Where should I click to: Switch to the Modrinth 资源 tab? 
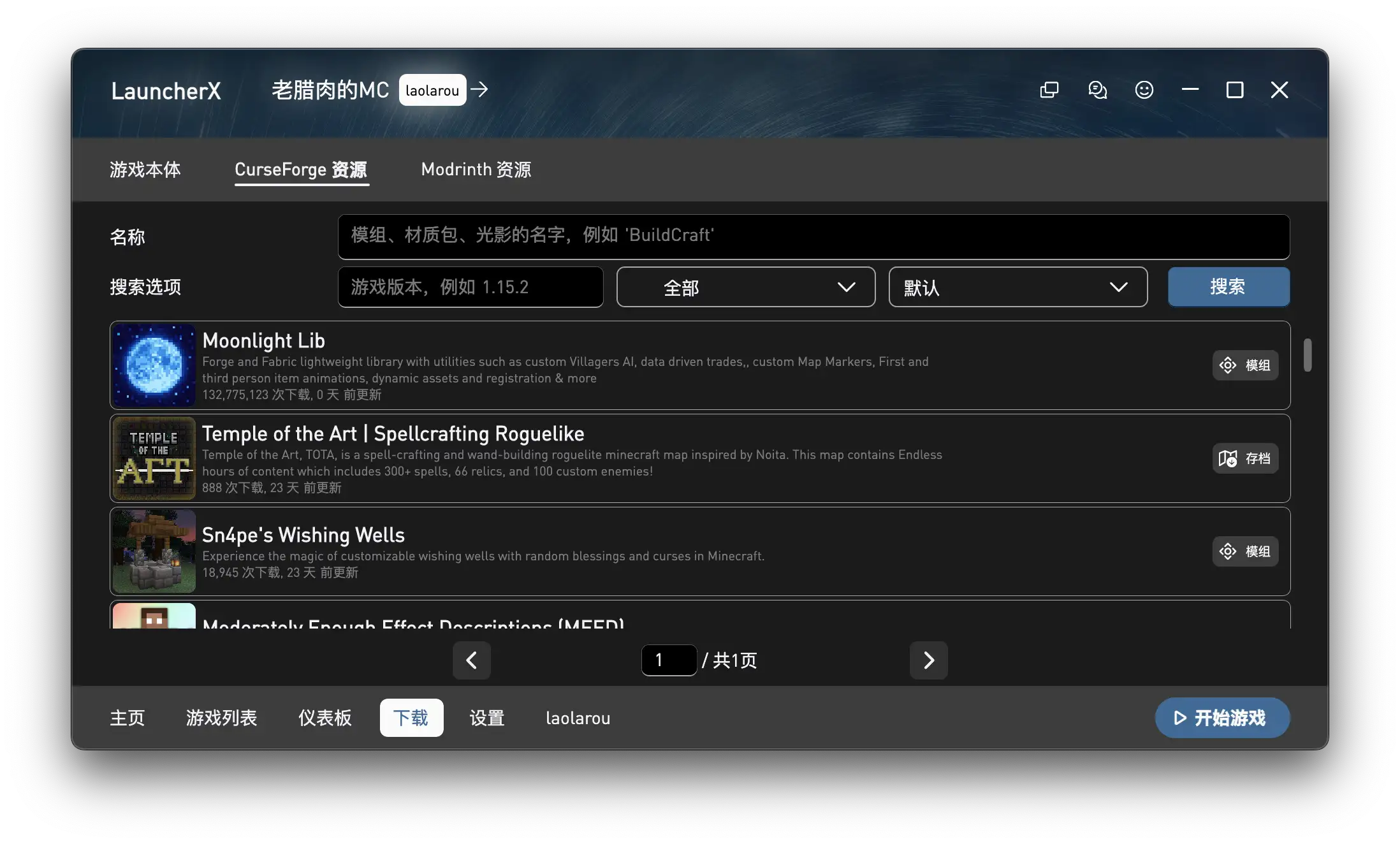[x=476, y=170]
